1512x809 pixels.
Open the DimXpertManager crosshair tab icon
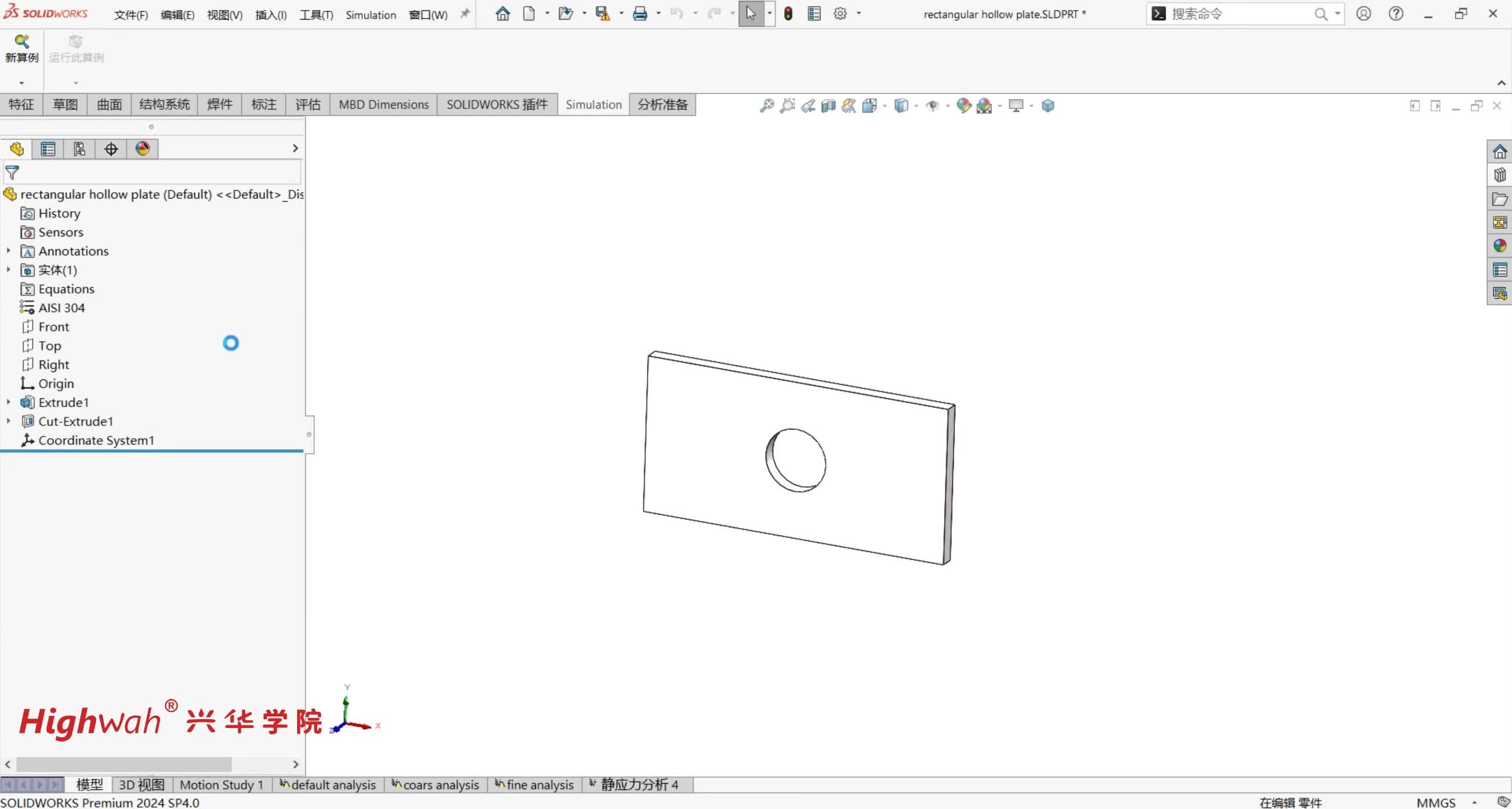coord(111,148)
